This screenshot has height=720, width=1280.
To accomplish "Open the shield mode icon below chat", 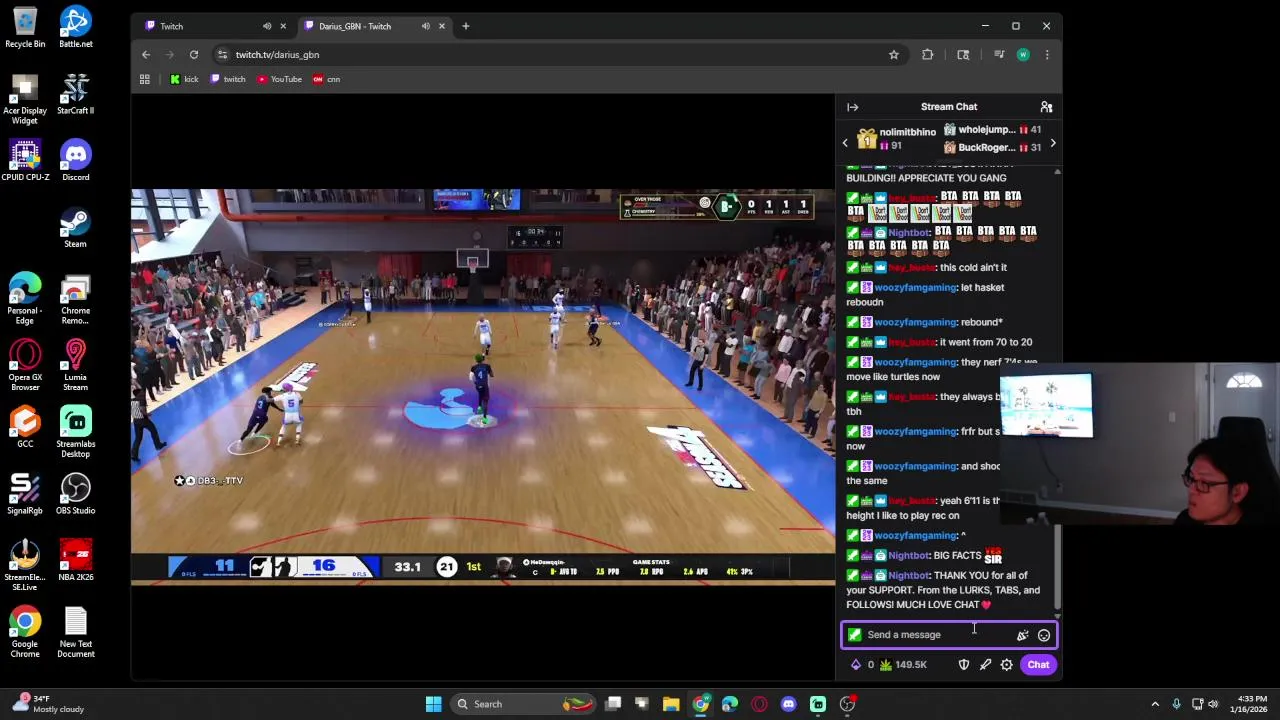I will point(964,665).
